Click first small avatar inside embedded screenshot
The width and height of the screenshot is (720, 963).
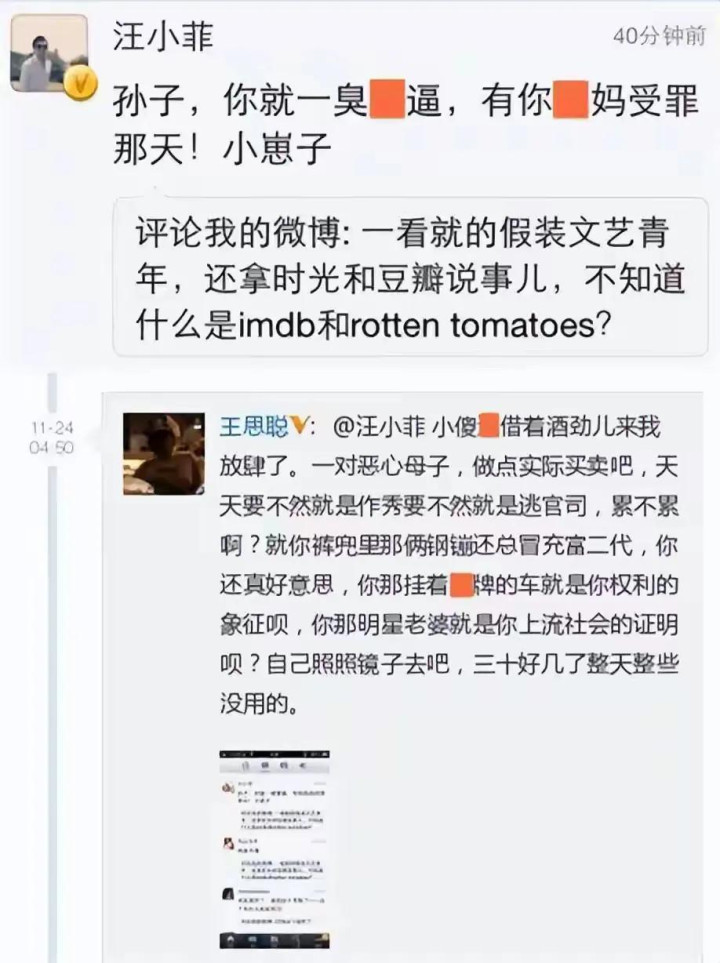(x=228, y=787)
